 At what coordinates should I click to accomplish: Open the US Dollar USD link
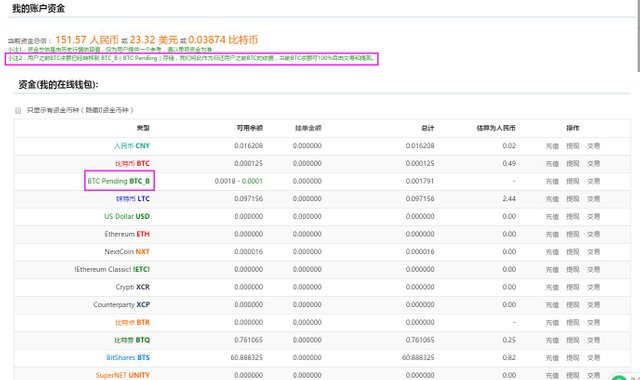pyautogui.click(x=127, y=216)
